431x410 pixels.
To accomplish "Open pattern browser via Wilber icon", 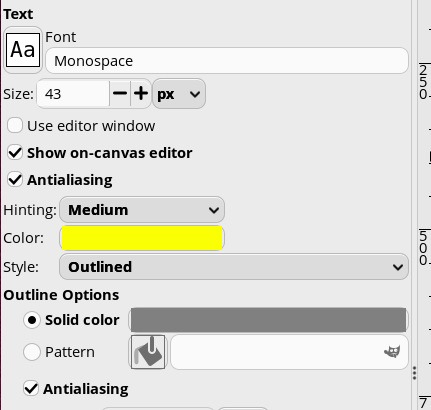I will [x=392, y=352].
